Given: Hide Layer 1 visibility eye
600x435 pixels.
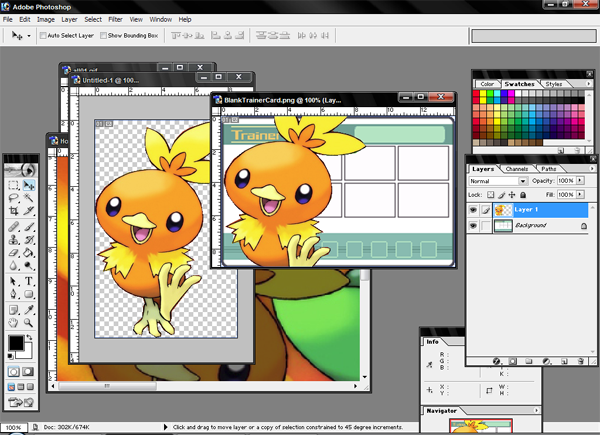Looking at the screenshot, I should click(473, 210).
